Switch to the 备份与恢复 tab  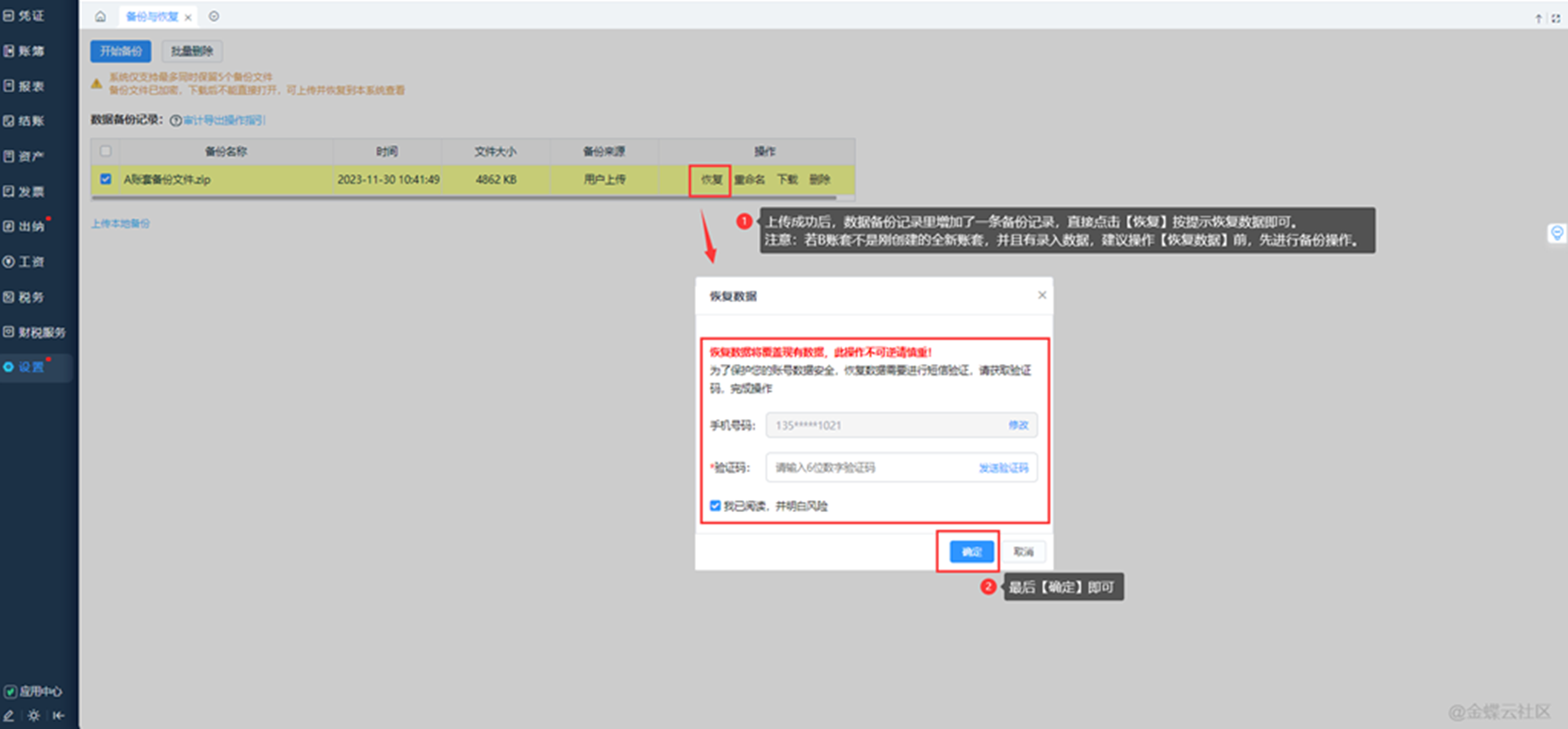tap(152, 17)
